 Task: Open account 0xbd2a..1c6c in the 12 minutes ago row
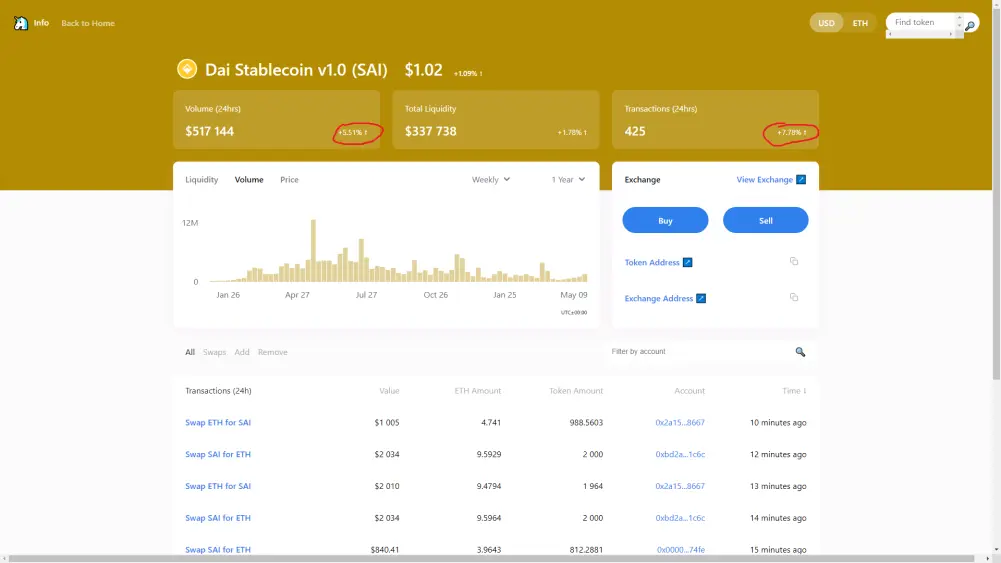pyautogui.click(x=680, y=454)
